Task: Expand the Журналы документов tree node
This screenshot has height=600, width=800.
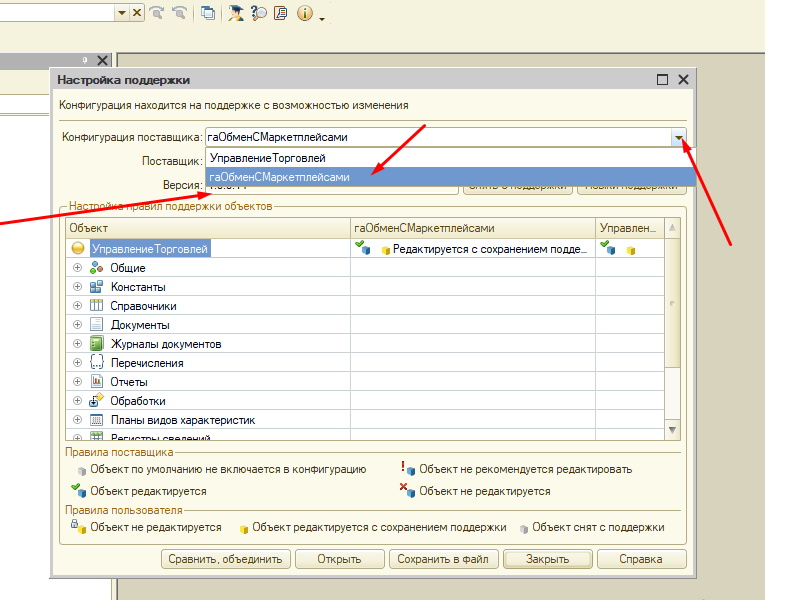Action: pos(78,344)
